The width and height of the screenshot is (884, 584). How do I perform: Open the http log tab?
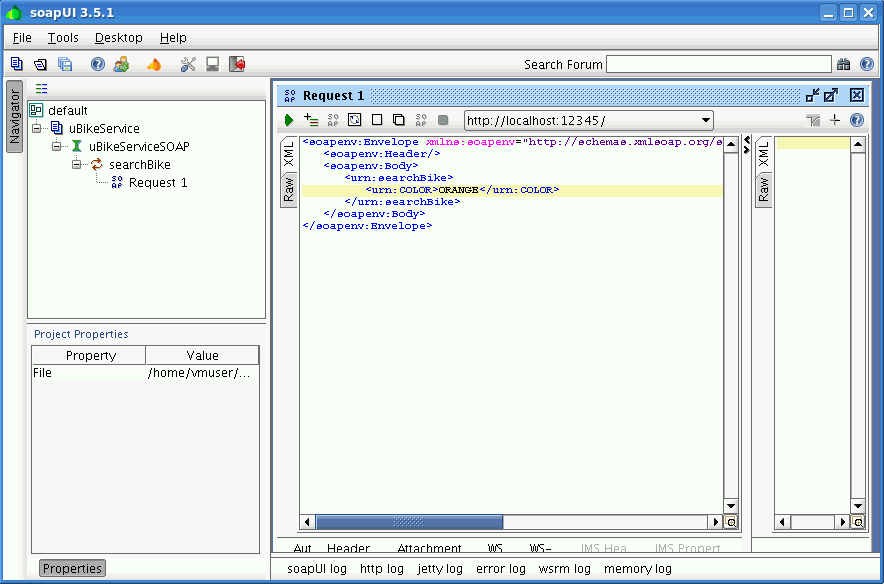[x=382, y=569]
